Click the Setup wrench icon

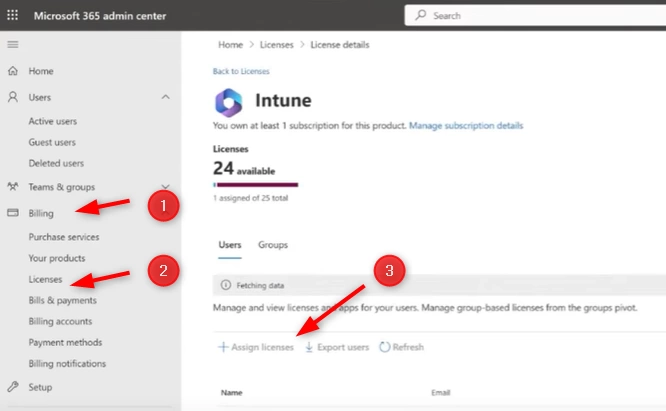click(13, 387)
